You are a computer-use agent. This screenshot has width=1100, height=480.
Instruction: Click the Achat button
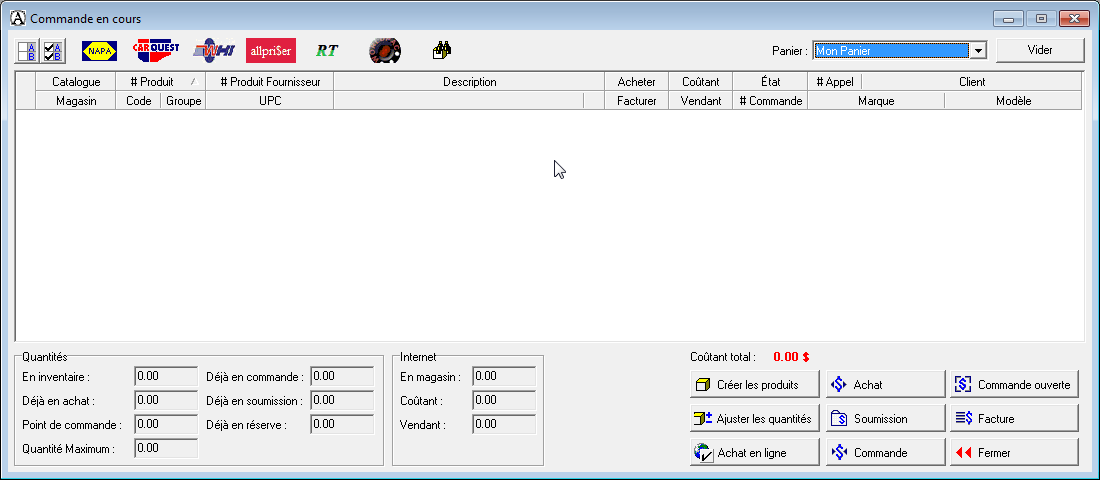[886, 385]
